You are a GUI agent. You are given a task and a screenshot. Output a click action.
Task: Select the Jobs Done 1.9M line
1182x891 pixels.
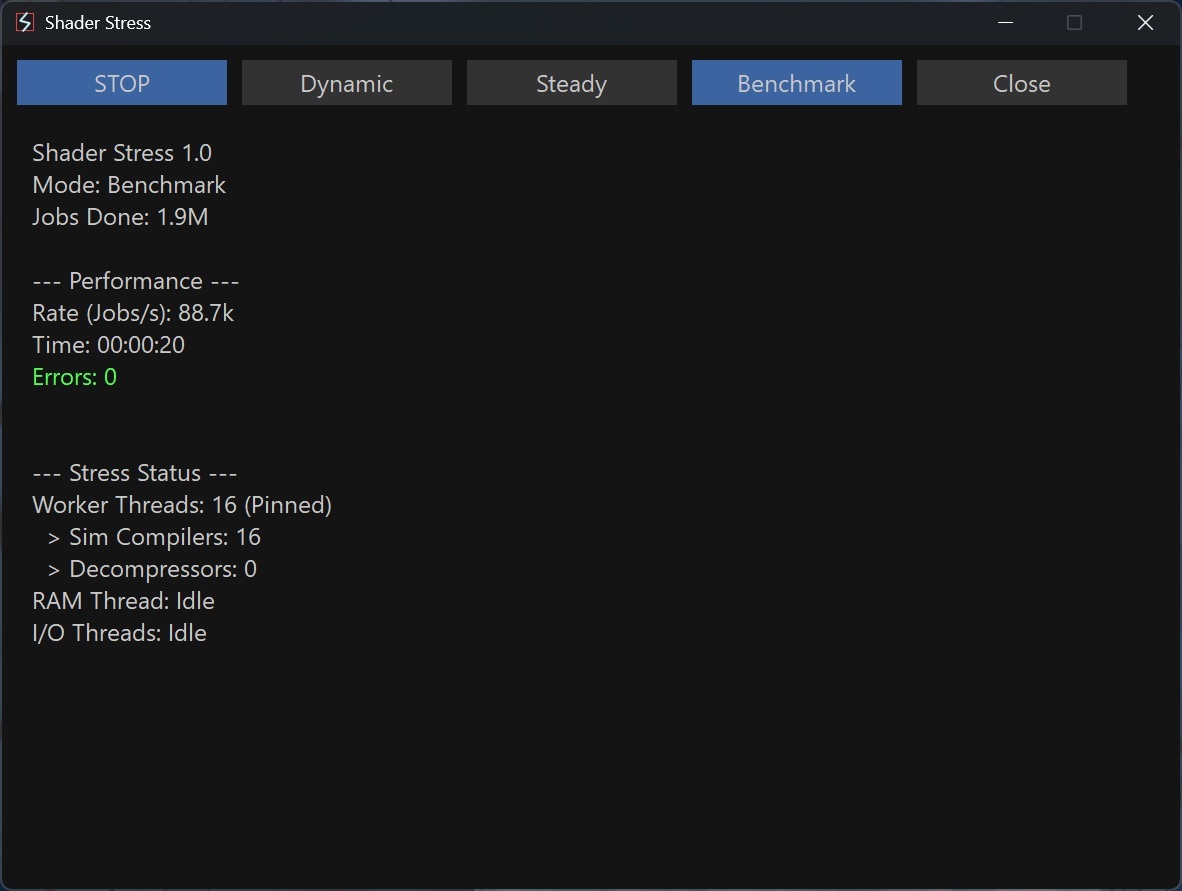click(120, 217)
